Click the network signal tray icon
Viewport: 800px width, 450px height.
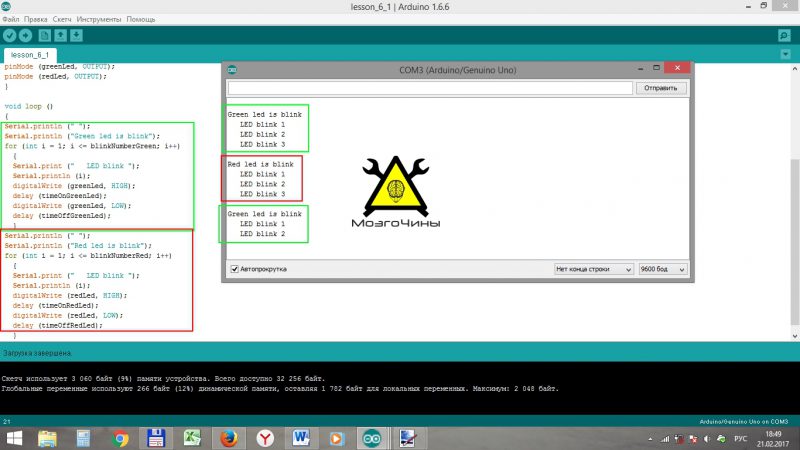(665, 439)
